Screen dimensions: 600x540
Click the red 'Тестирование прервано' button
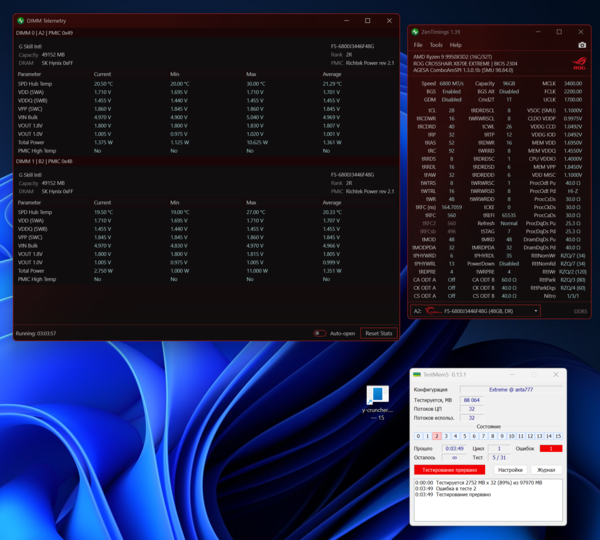(x=449, y=470)
